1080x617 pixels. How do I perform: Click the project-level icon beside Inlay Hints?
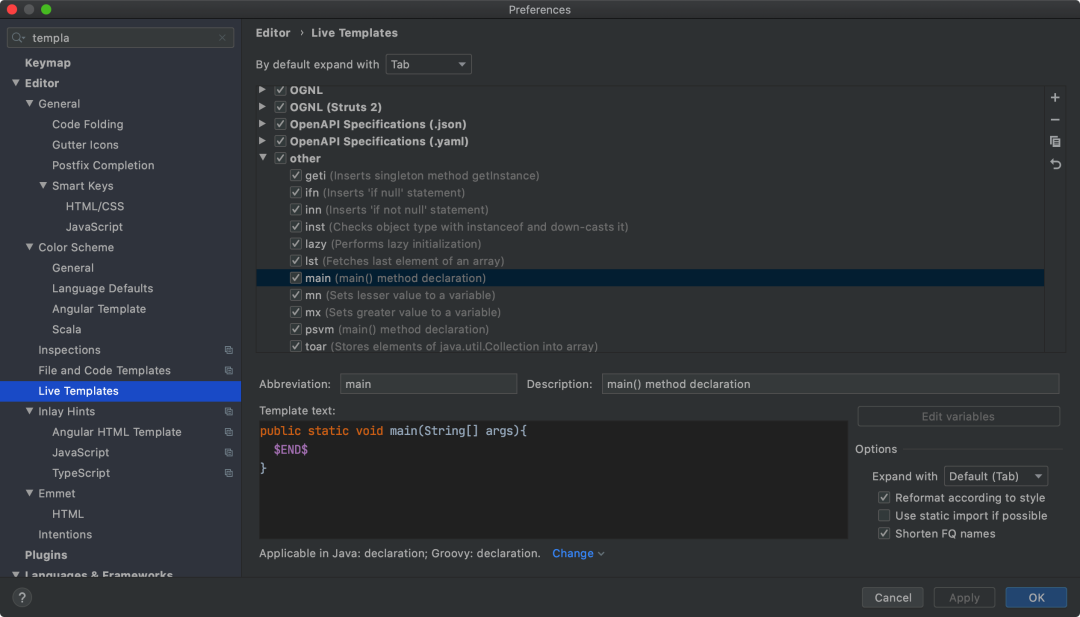[228, 412]
